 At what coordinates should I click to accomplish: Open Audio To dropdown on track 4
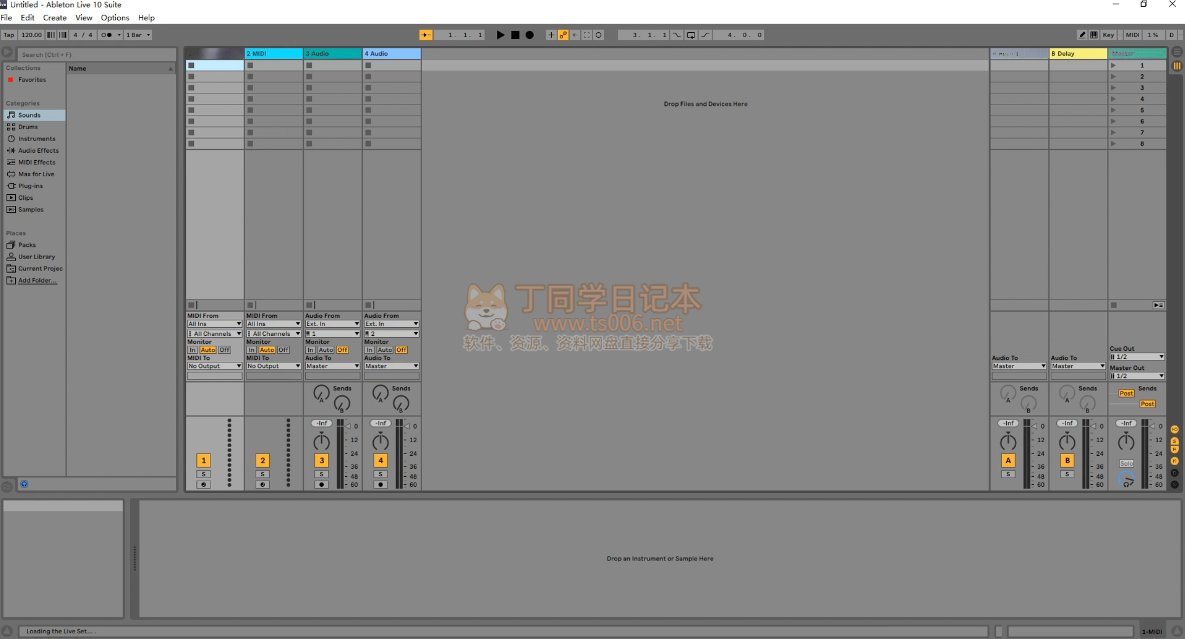click(391, 366)
